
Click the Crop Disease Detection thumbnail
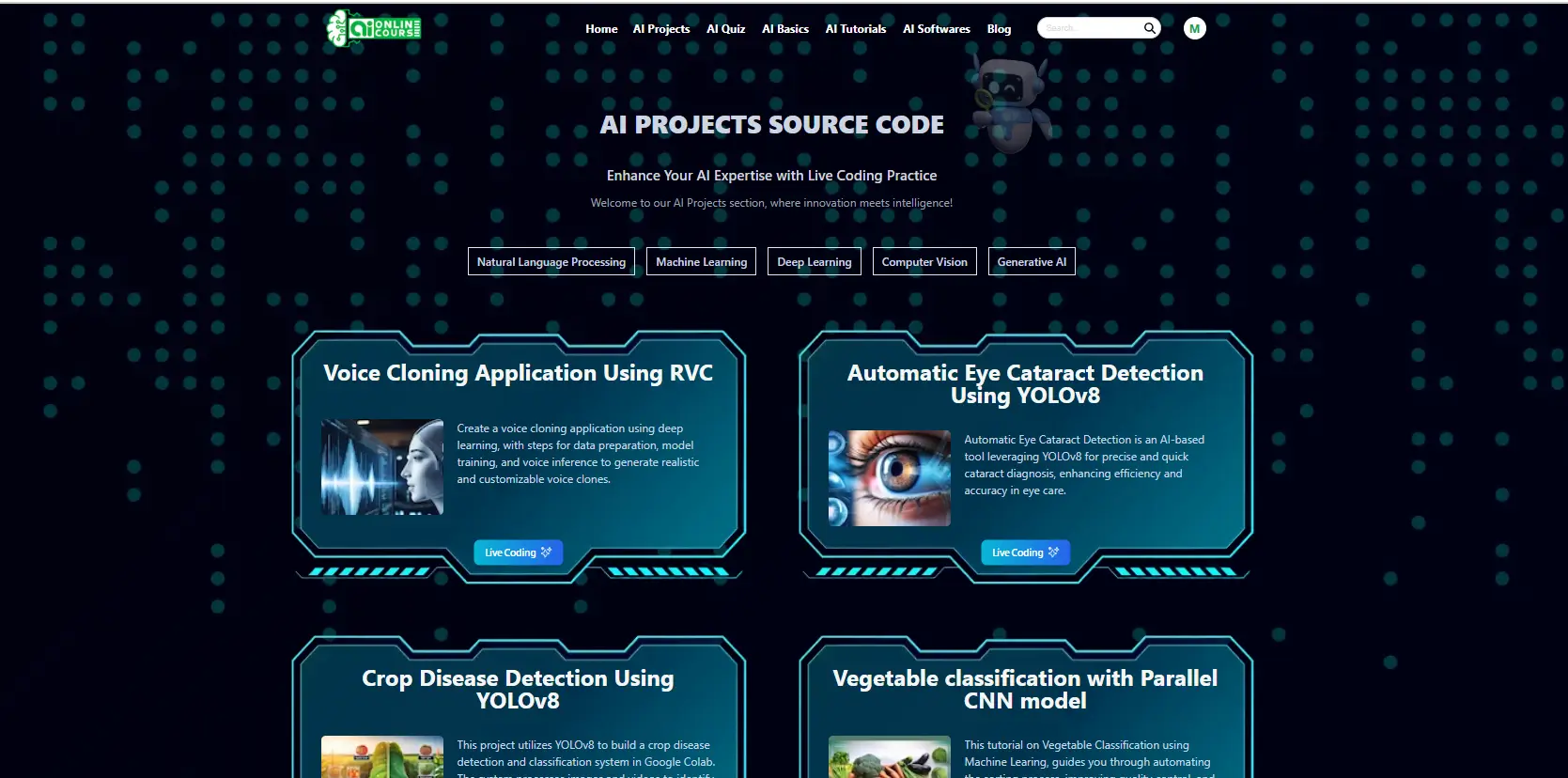pyautogui.click(x=382, y=756)
